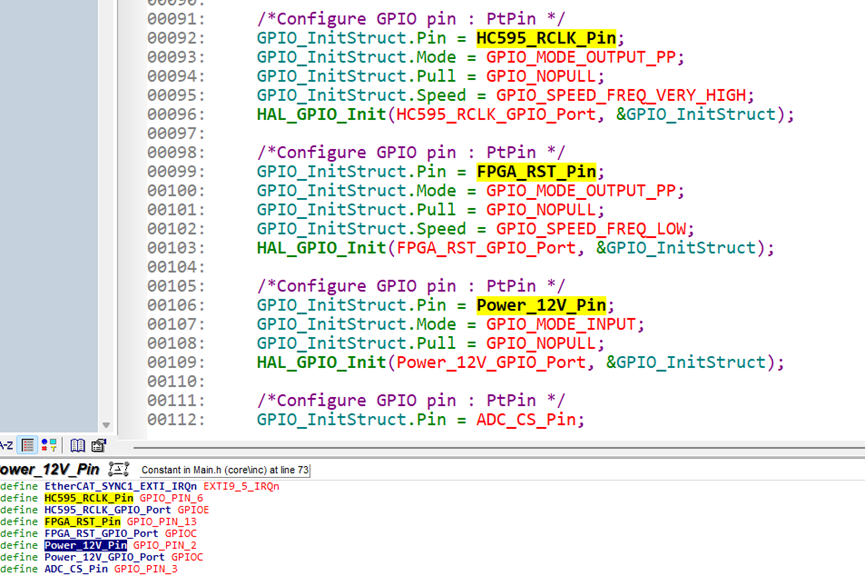Click GPIO_NOPULL on line 00101
This screenshot has width=865, height=586.
click(541, 210)
